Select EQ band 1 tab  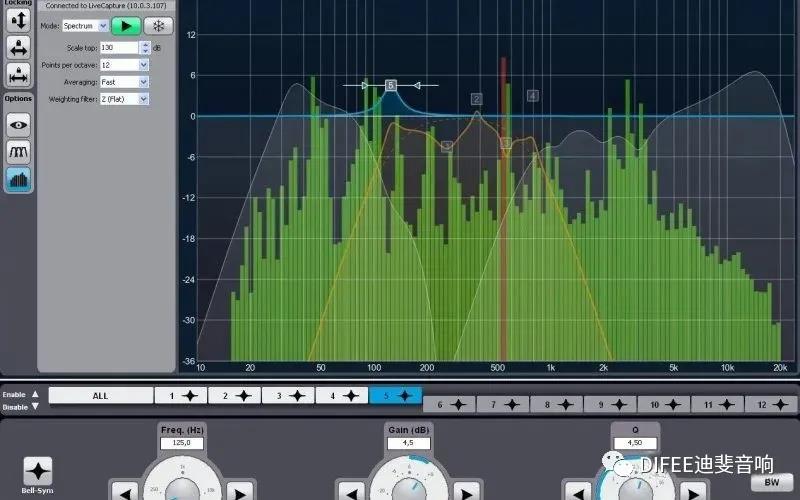[x=181, y=395]
